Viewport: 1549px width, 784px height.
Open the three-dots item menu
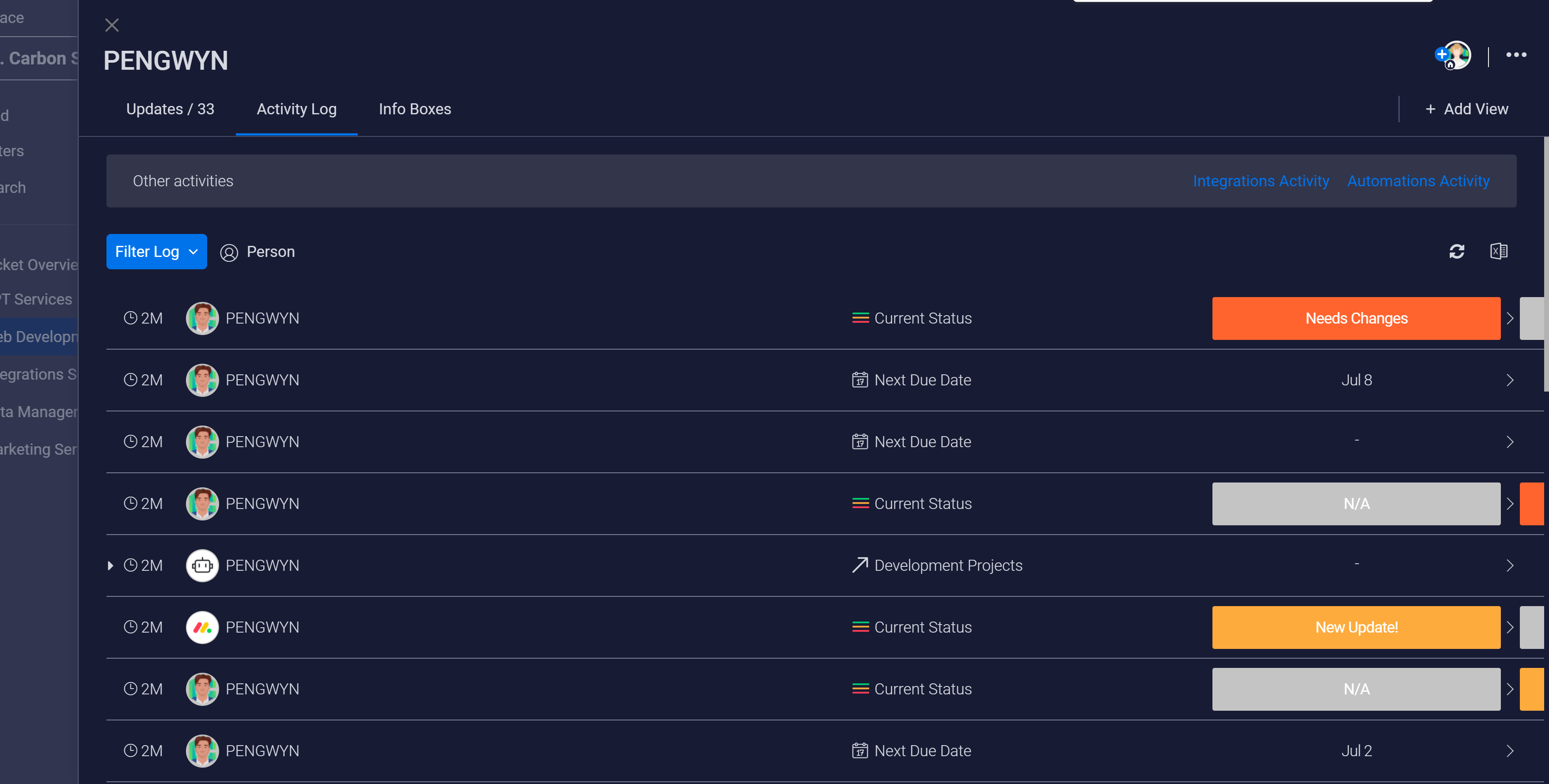click(1516, 55)
